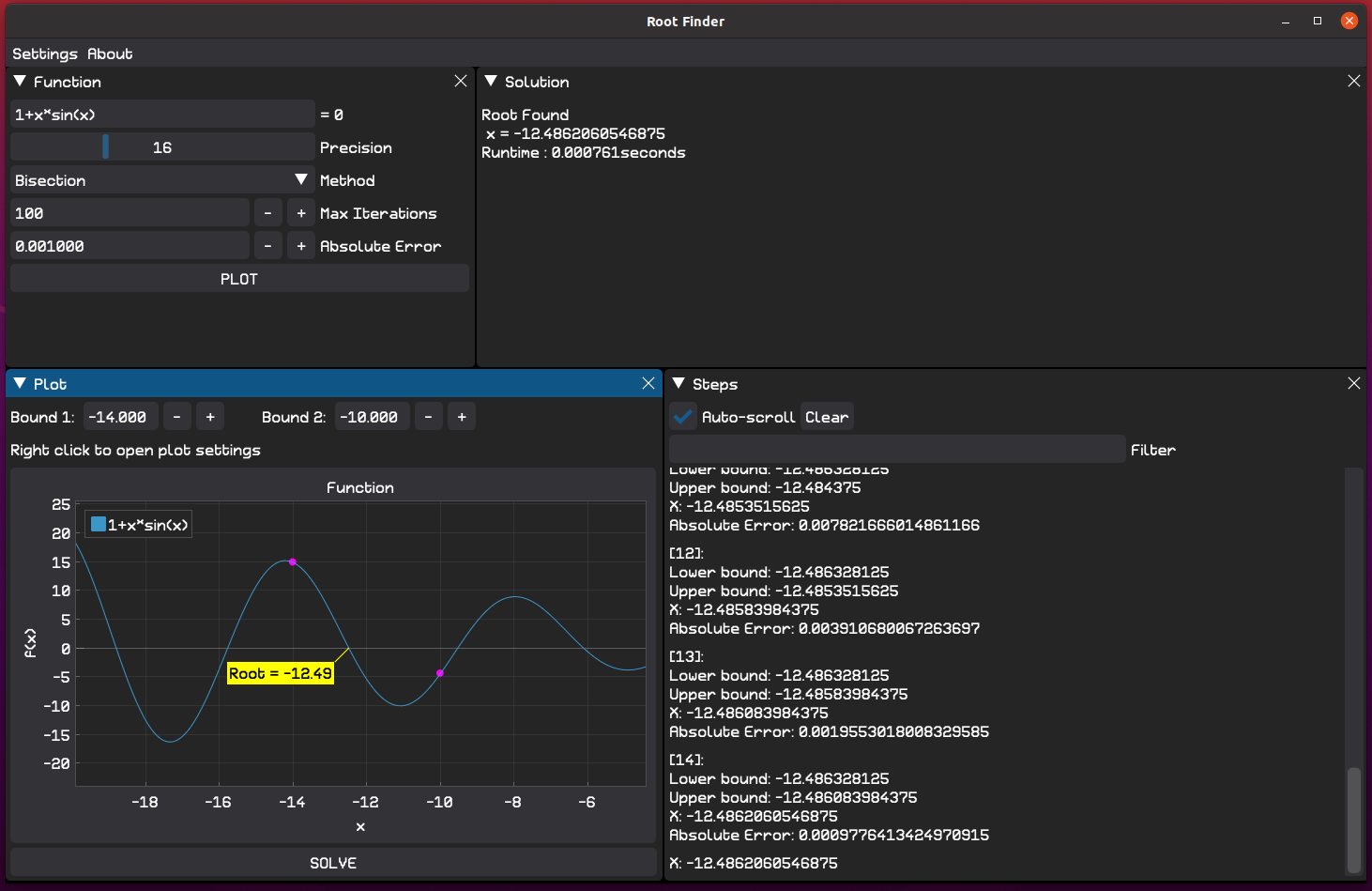Close the Function panel
The width and height of the screenshot is (1372, 891).
(x=461, y=82)
